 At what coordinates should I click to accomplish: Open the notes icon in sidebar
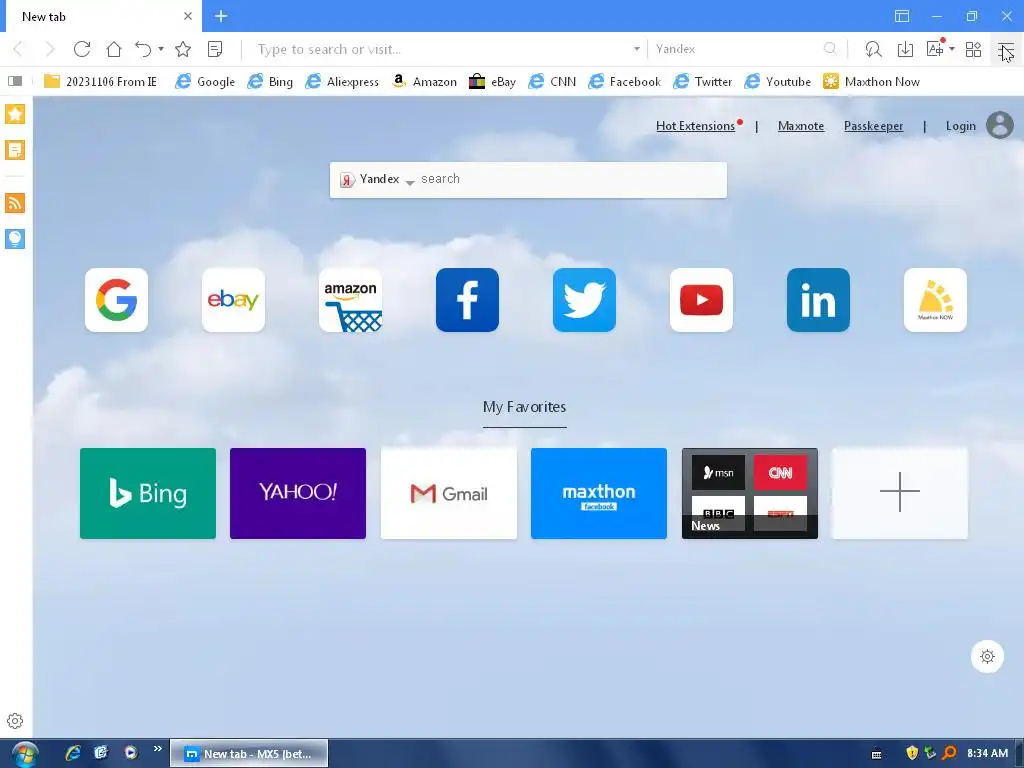click(x=15, y=150)
